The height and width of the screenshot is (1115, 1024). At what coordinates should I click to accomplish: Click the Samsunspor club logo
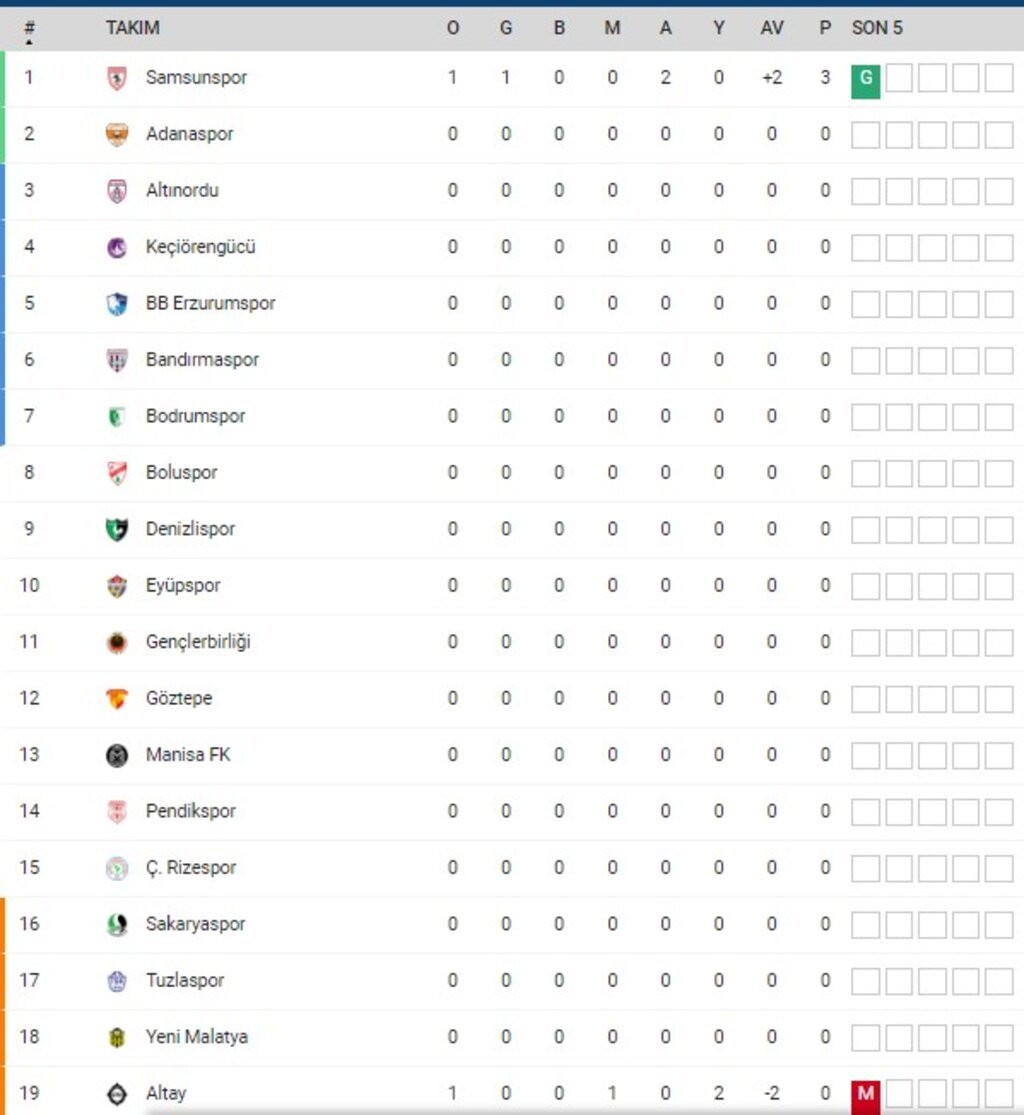(117, 78)
